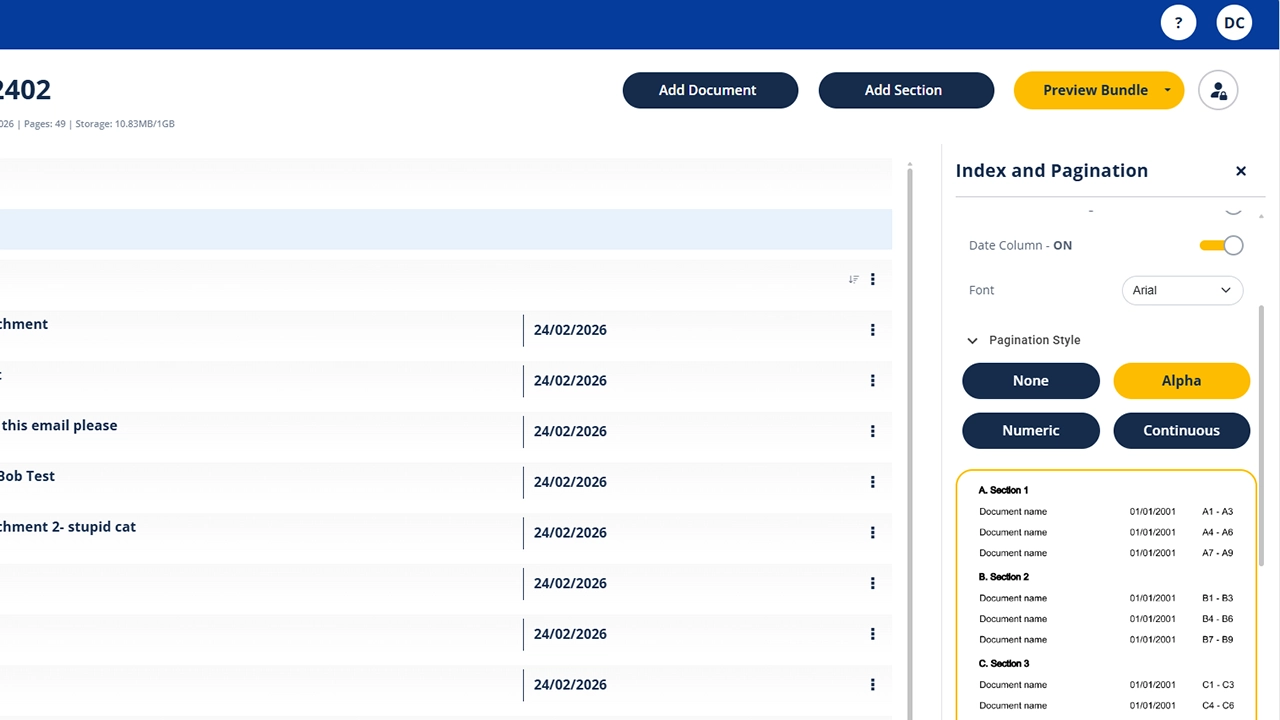Open the Font dropdown showing Arial
1280x720 pixels.
click(x=1182, y=290)
